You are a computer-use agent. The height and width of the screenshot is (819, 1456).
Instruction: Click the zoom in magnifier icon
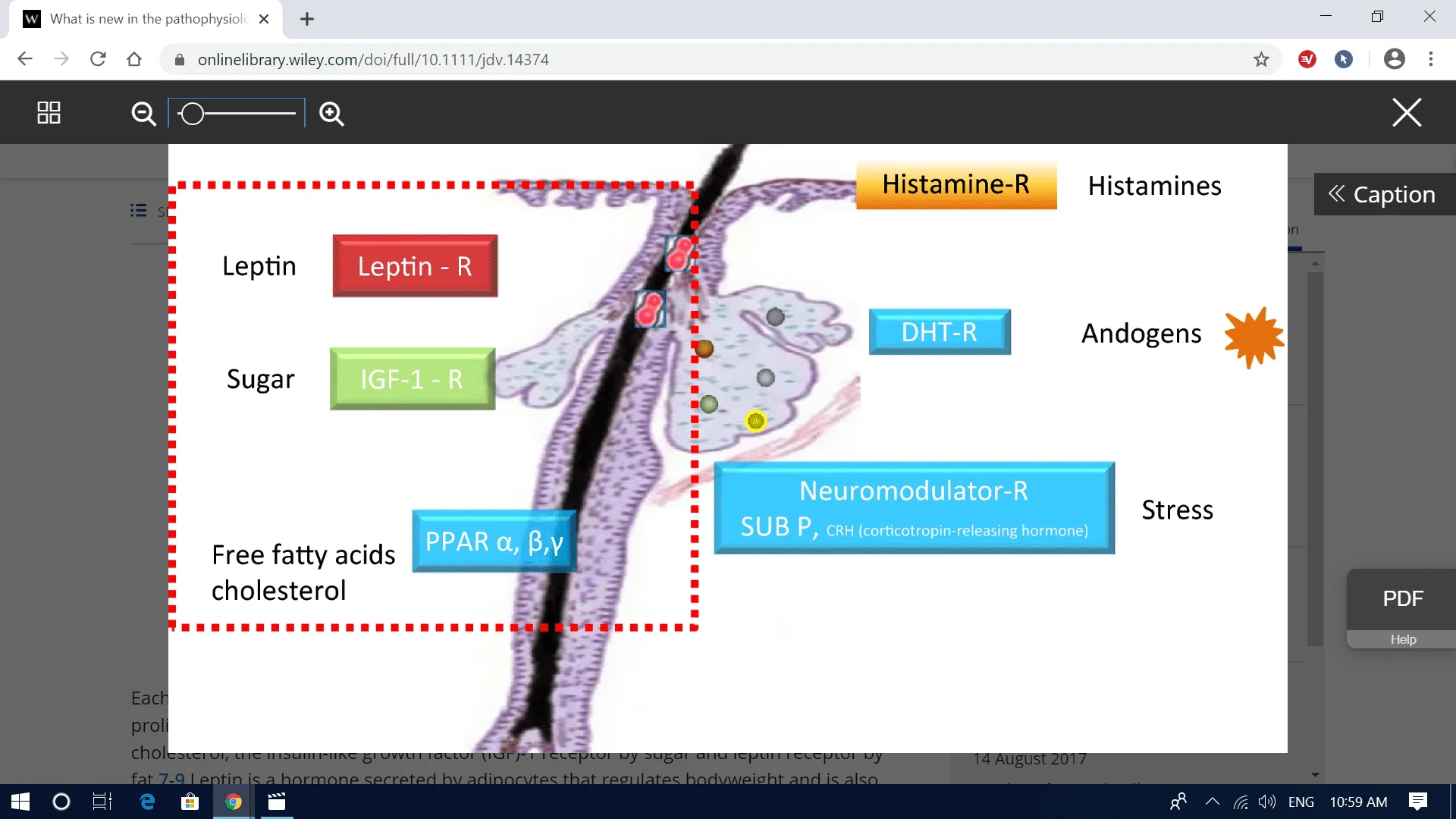click(x=331, y=114)
